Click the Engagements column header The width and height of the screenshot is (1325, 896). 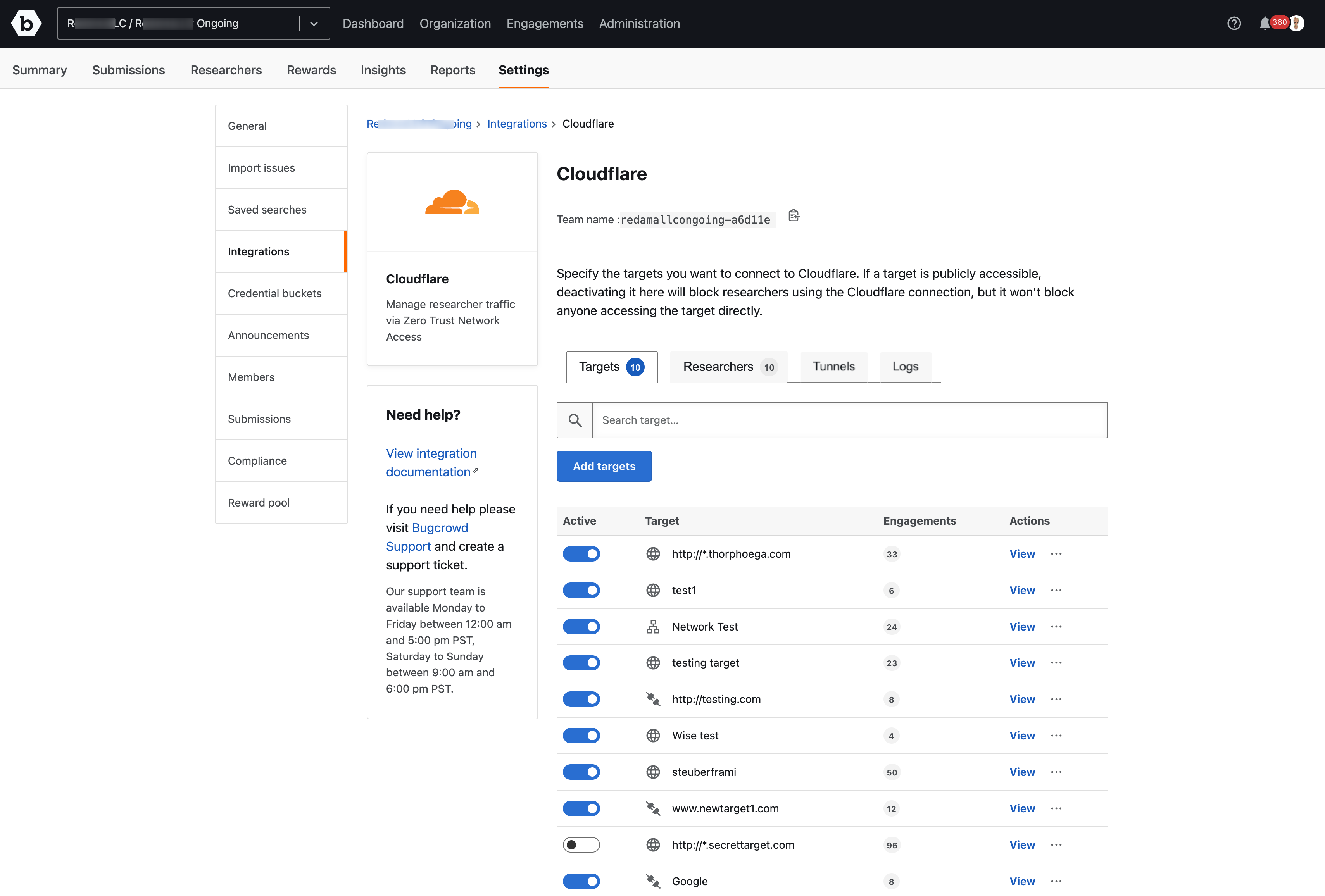point(920,521)
